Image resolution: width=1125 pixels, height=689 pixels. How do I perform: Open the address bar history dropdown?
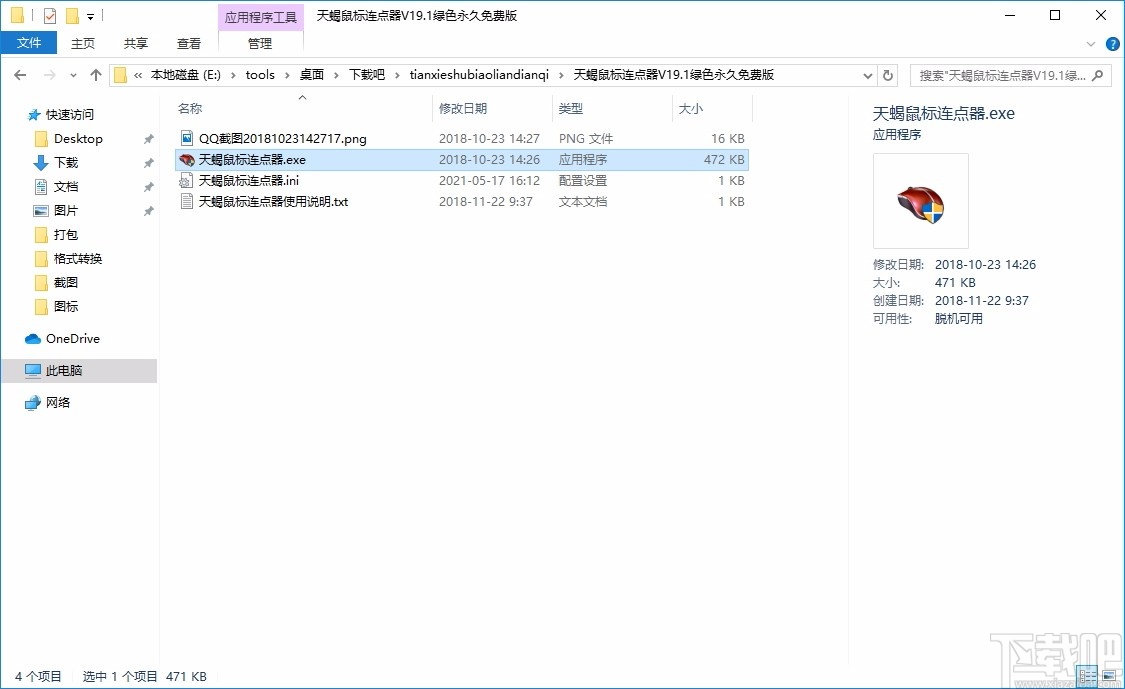coord(867,74)
